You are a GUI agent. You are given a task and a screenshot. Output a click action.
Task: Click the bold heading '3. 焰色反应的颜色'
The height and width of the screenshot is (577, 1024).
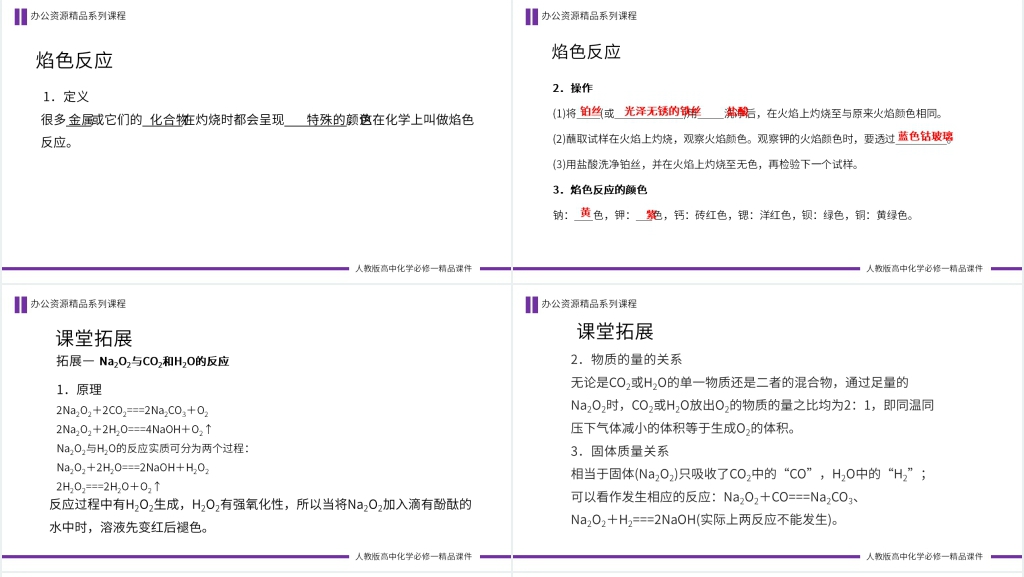(x=600, y=190)
